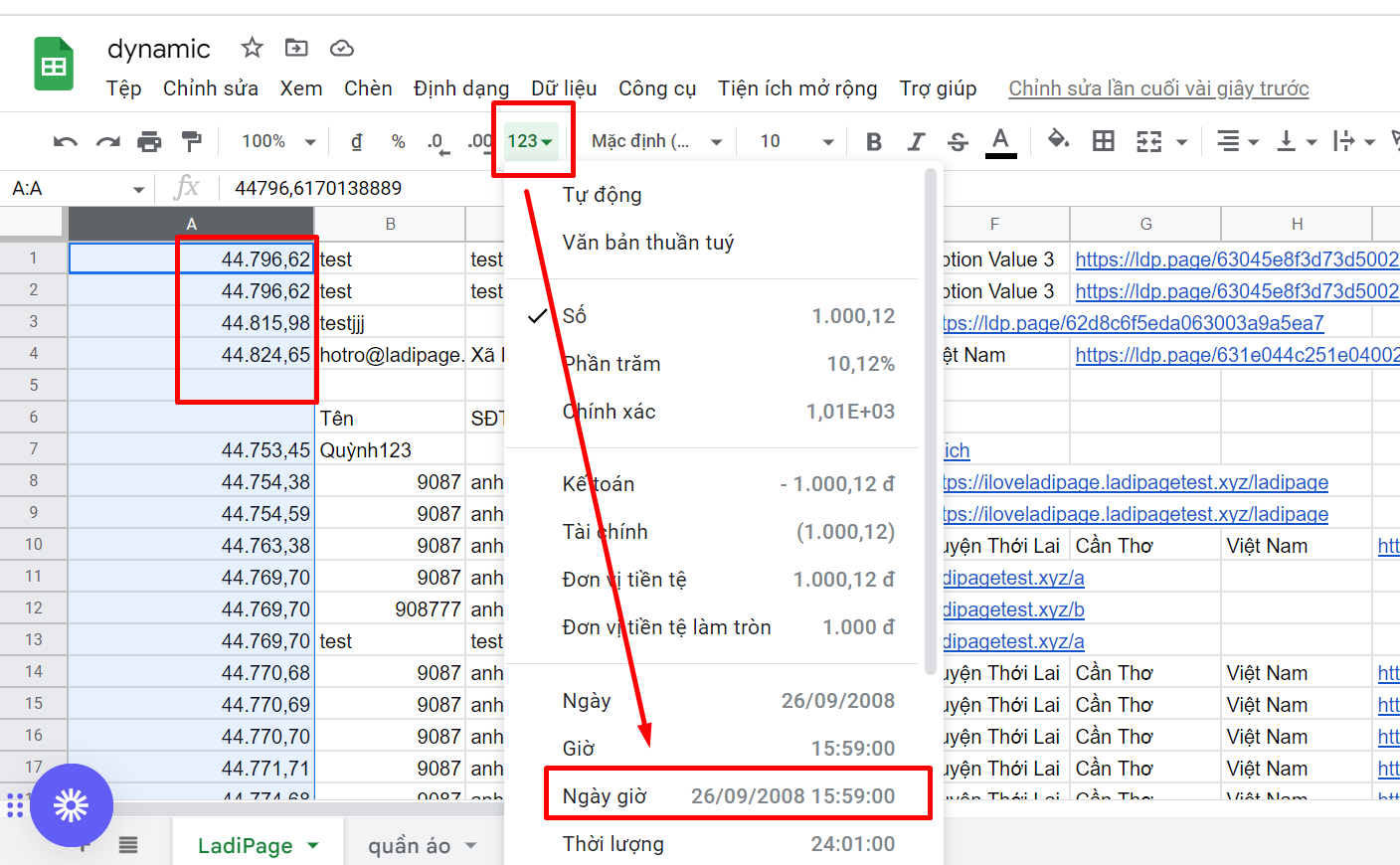Image resolution: width=1400 pixels, height=865 pixels.
Task: Open the 123 number format dropdown
Action: coord(530,141)
